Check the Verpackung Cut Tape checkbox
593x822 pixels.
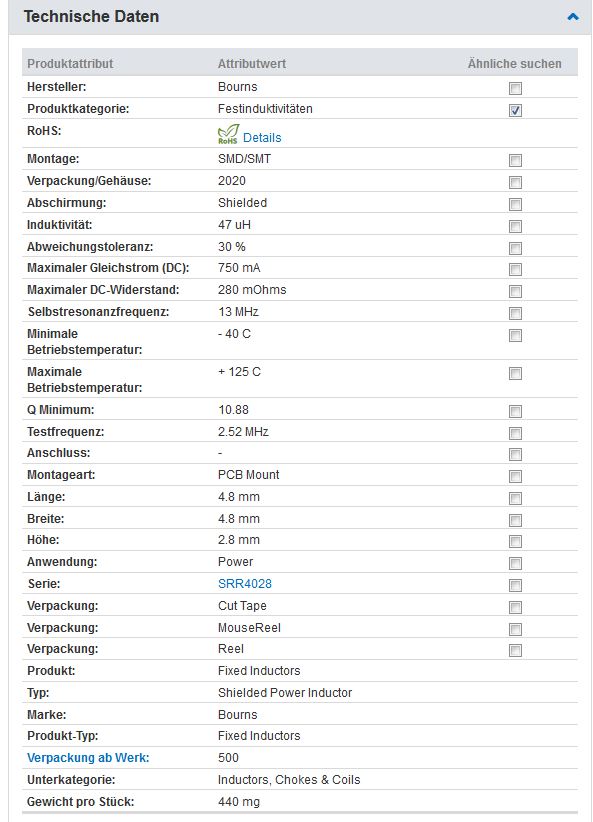pos(515,608)
